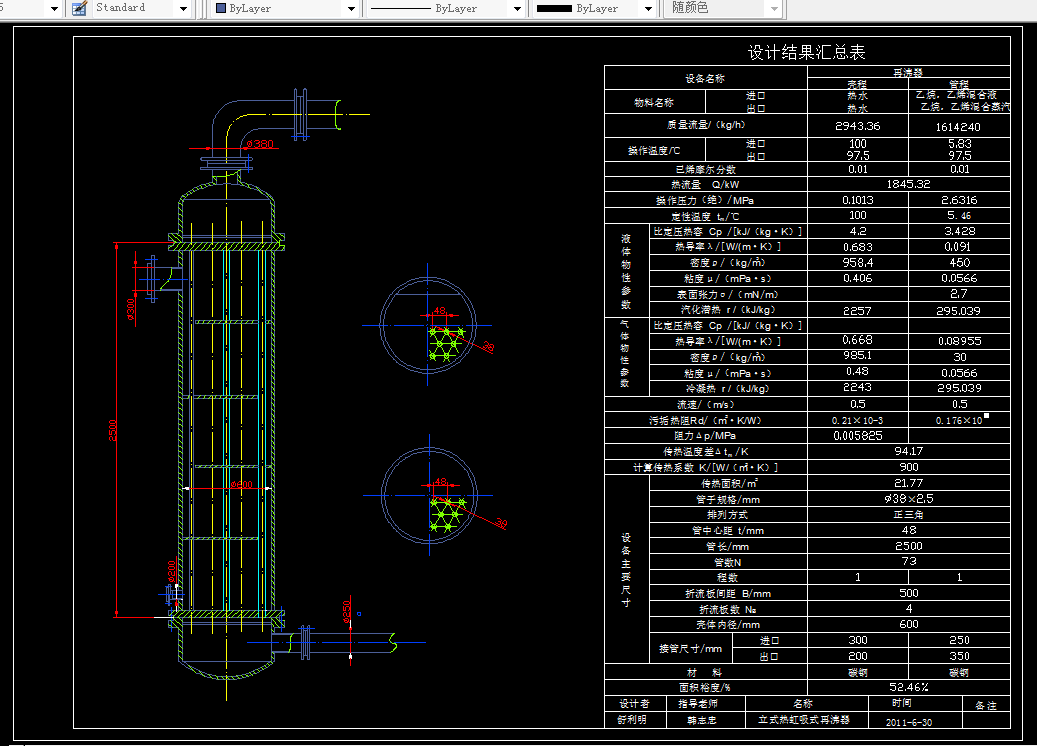Click the lower tube layout circle
The image size is (1037, 746).
pyautogui.click(x=429, y=495)
